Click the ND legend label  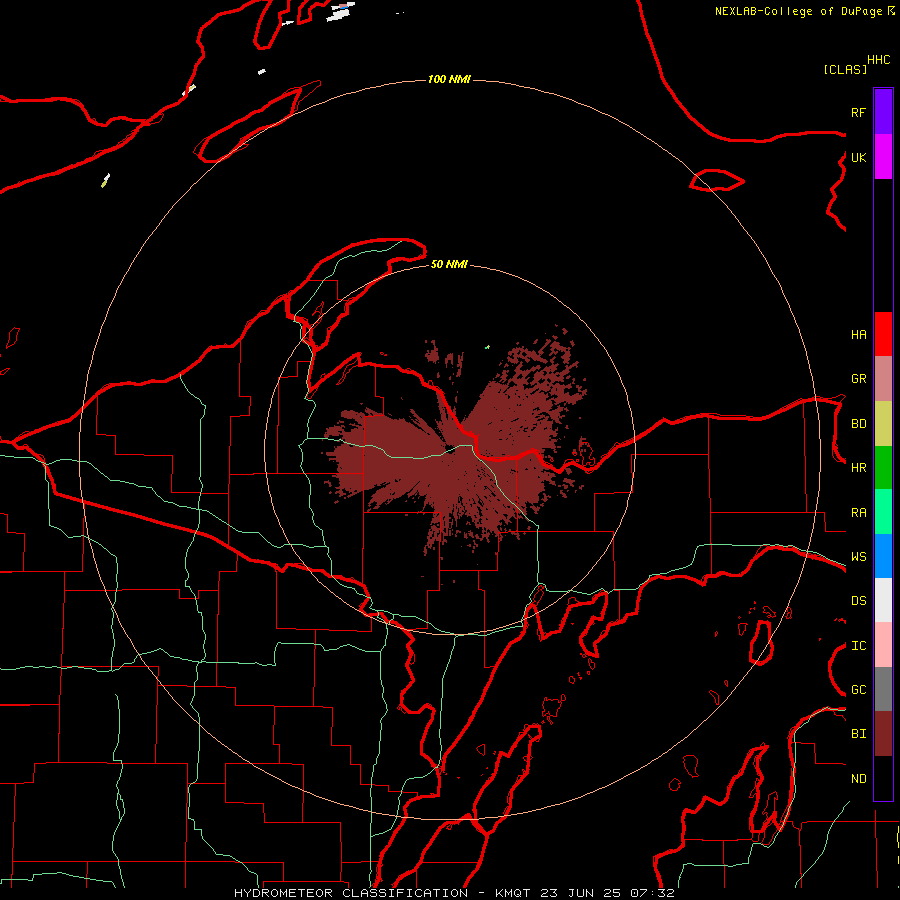[858, 779]
